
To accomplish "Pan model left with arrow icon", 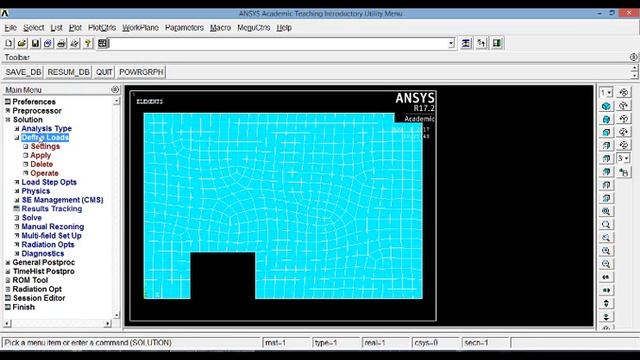I will click(x=606, y=277).
